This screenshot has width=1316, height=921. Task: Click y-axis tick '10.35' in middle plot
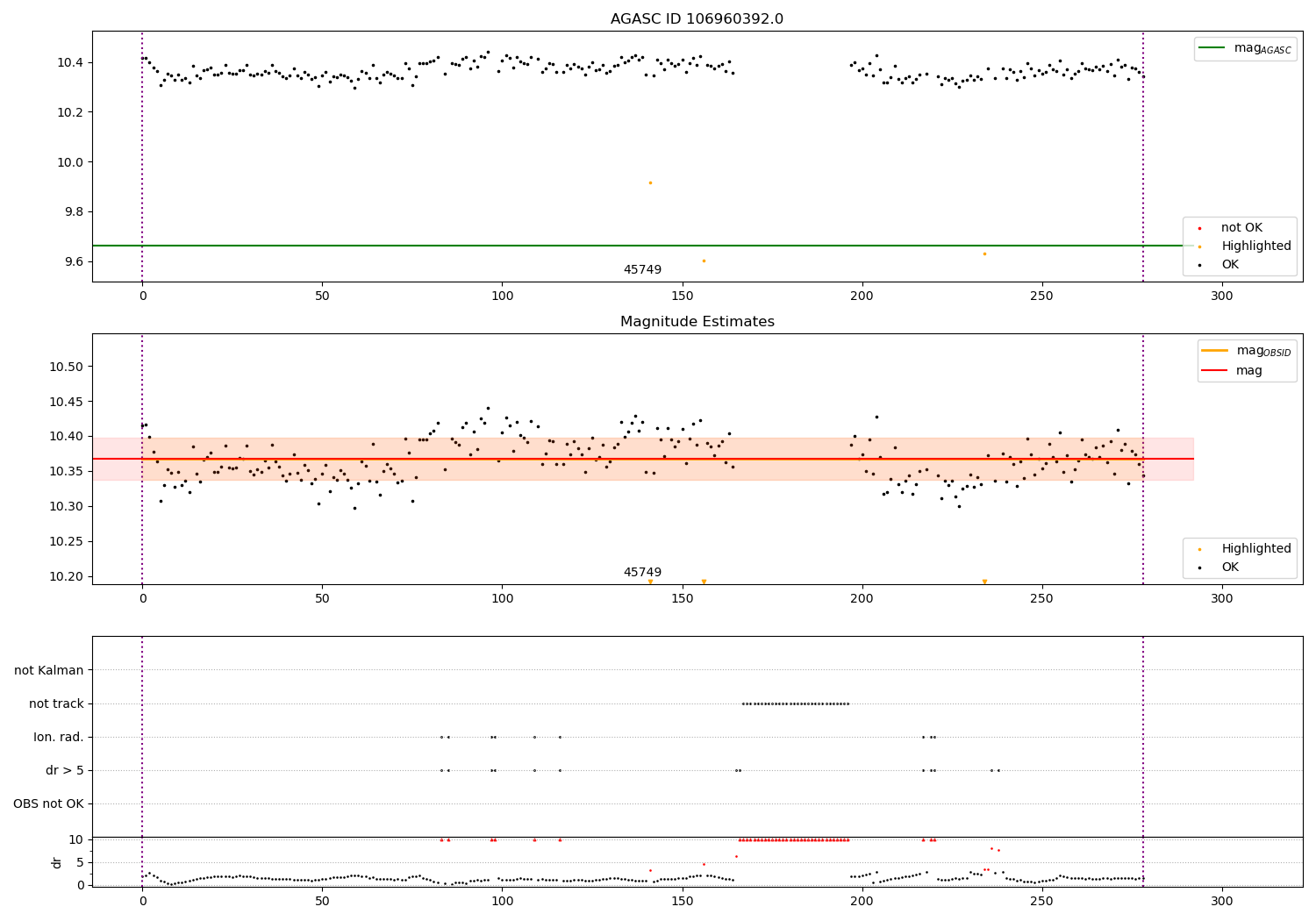click(67, 472)
